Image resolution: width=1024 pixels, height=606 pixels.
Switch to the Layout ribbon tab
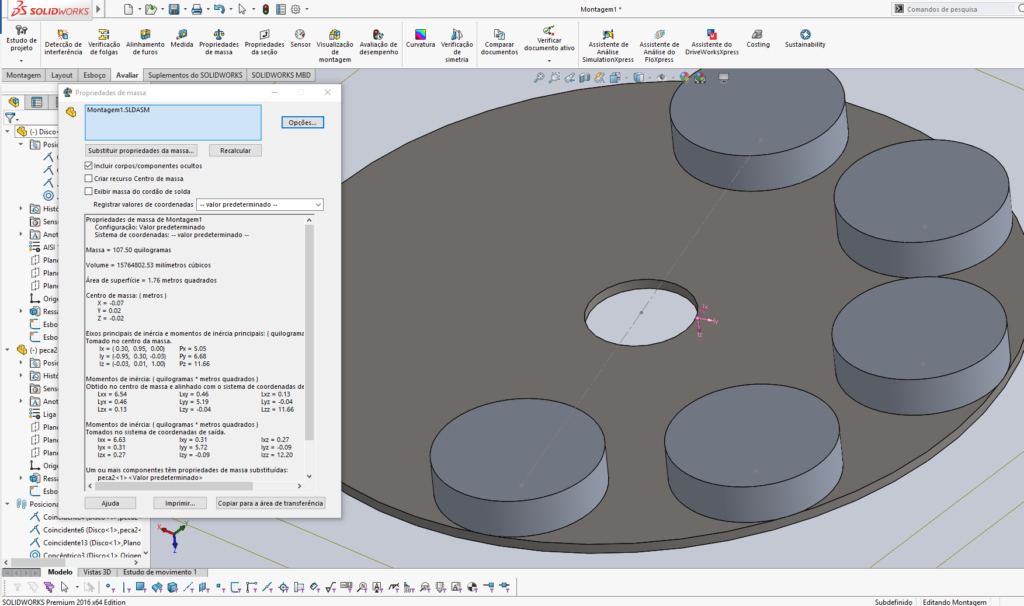click(x=62, y=75)
